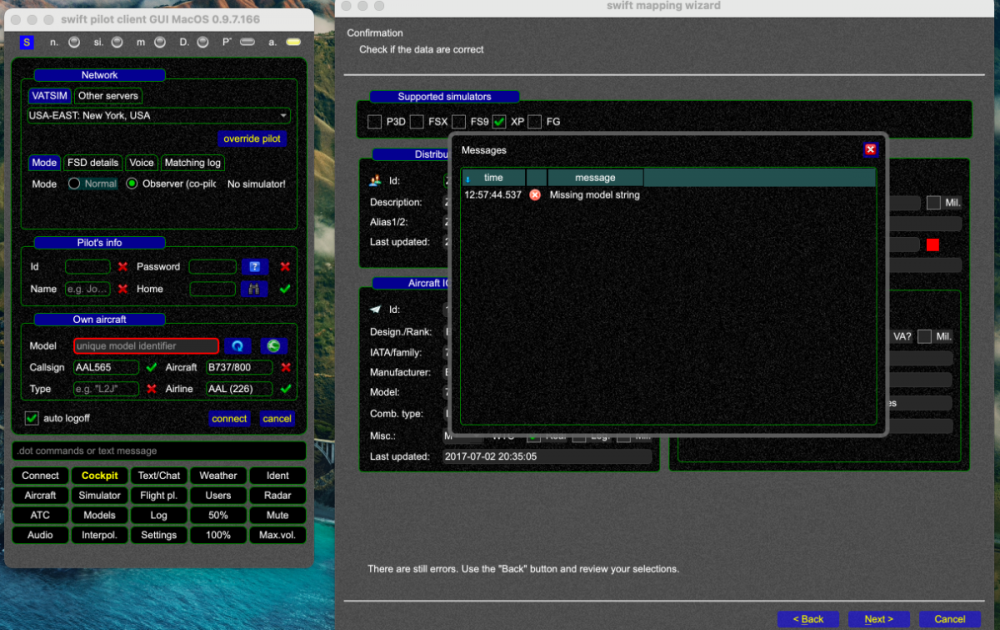Set volume using the 50% control
Screen dimensions: 1000x630
[x=218, y=515]
